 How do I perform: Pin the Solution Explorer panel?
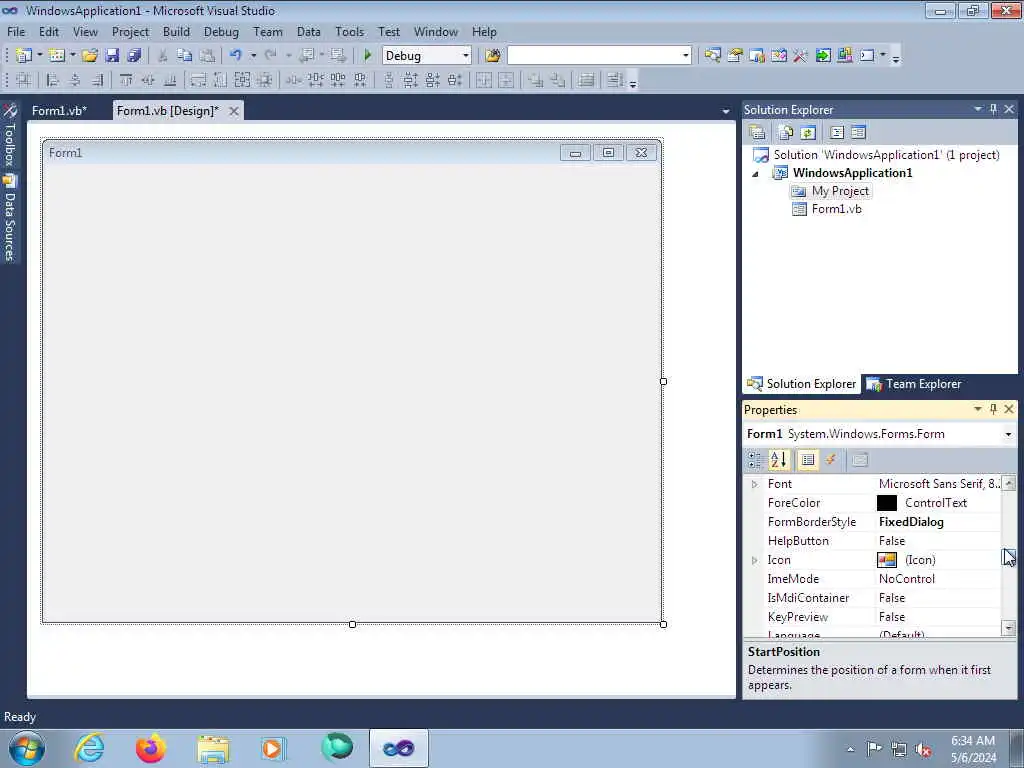tap(993, 109)
